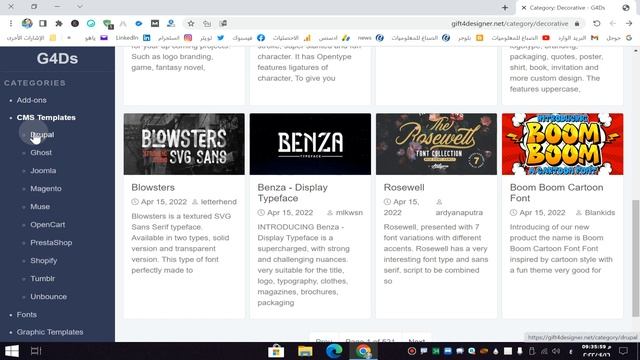Viewport: 640px width, 360px height.
Task: Open the Add-ons category
Action: [31, 100]
